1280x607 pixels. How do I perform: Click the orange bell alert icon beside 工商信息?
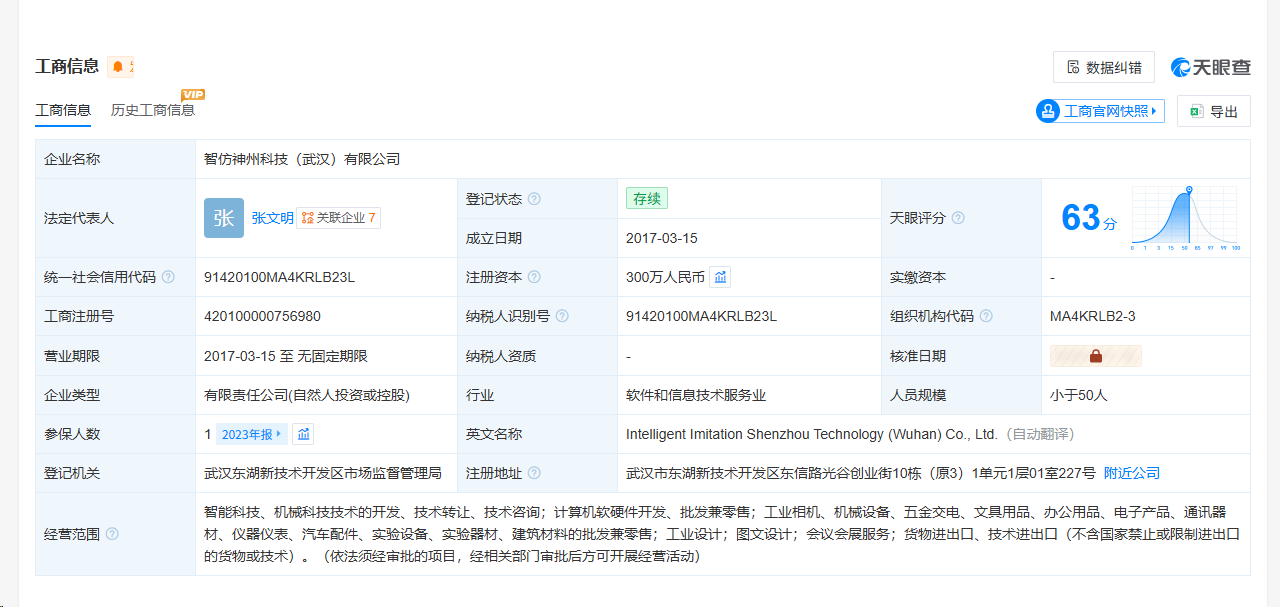pos(119,67)
